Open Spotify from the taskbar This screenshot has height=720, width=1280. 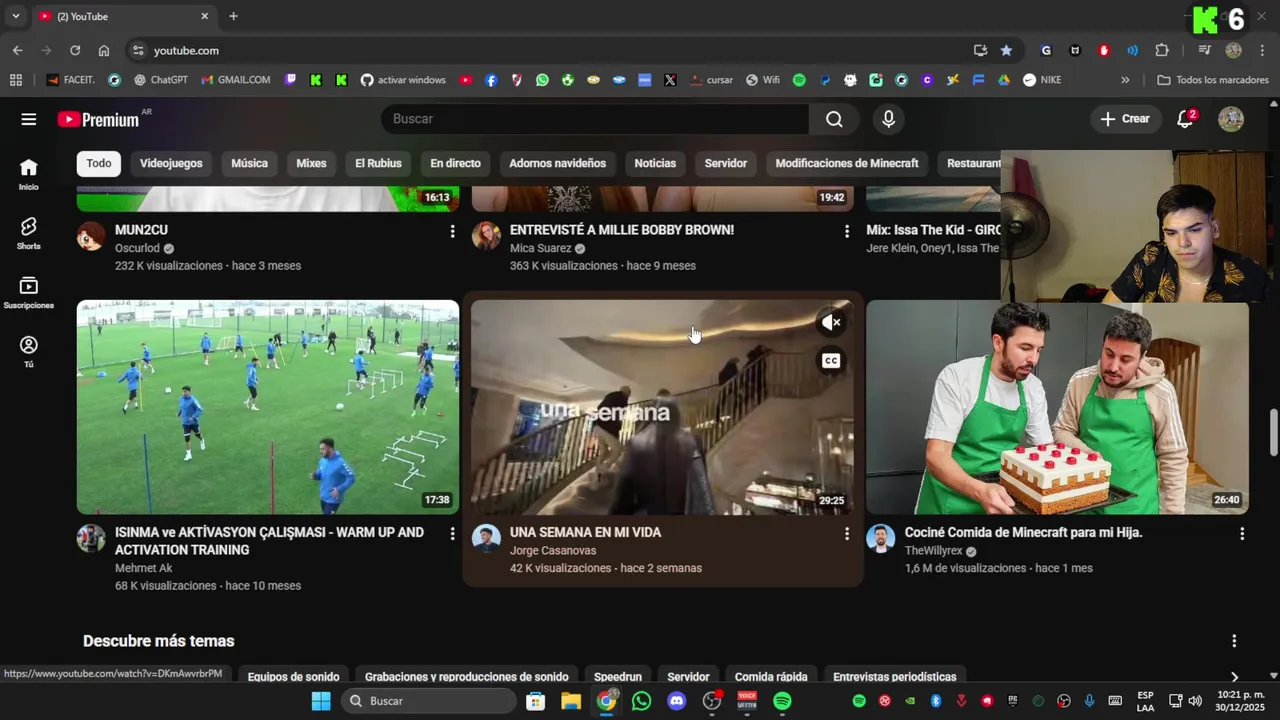[782, 701]
